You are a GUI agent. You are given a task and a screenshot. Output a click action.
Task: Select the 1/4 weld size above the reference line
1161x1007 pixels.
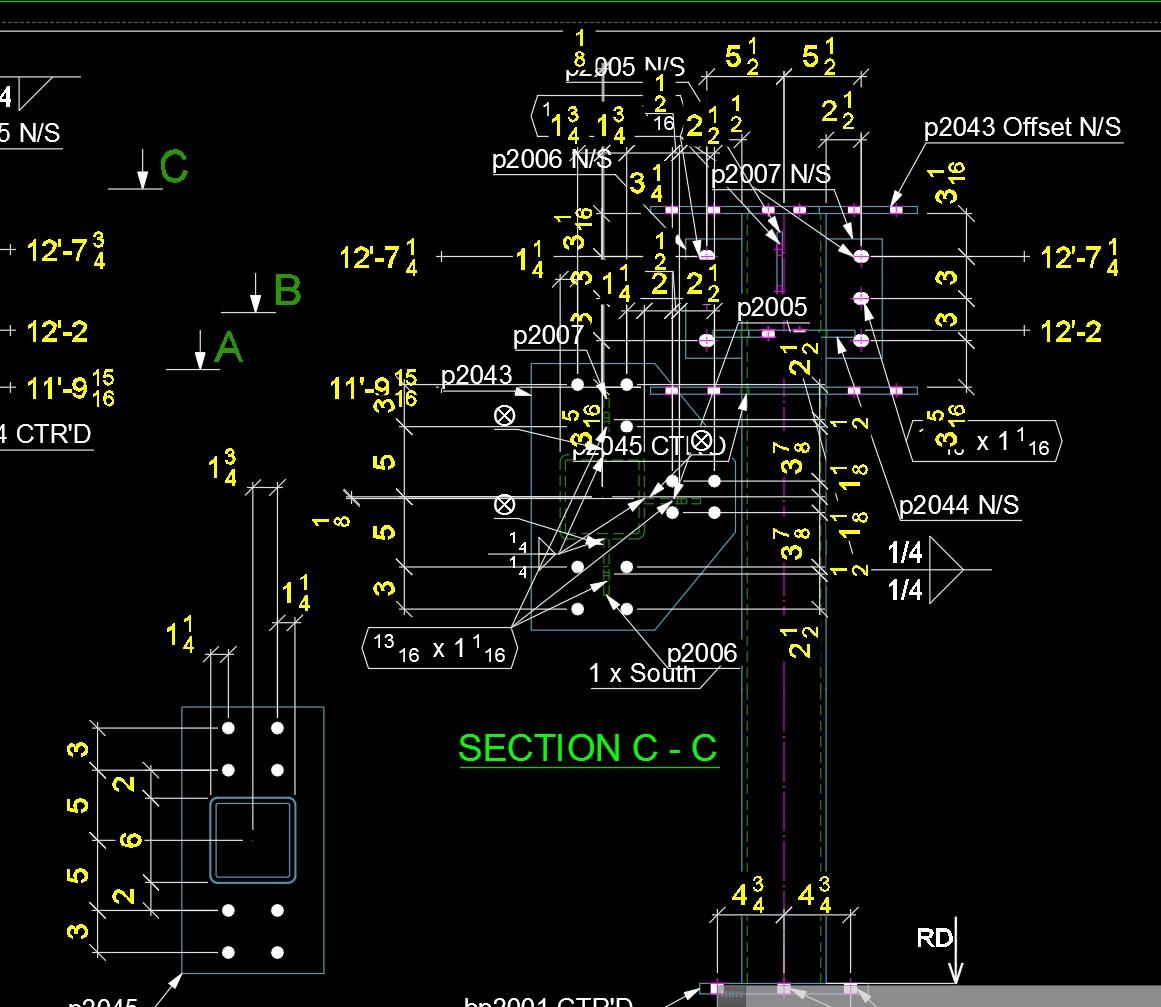[905, 552]
